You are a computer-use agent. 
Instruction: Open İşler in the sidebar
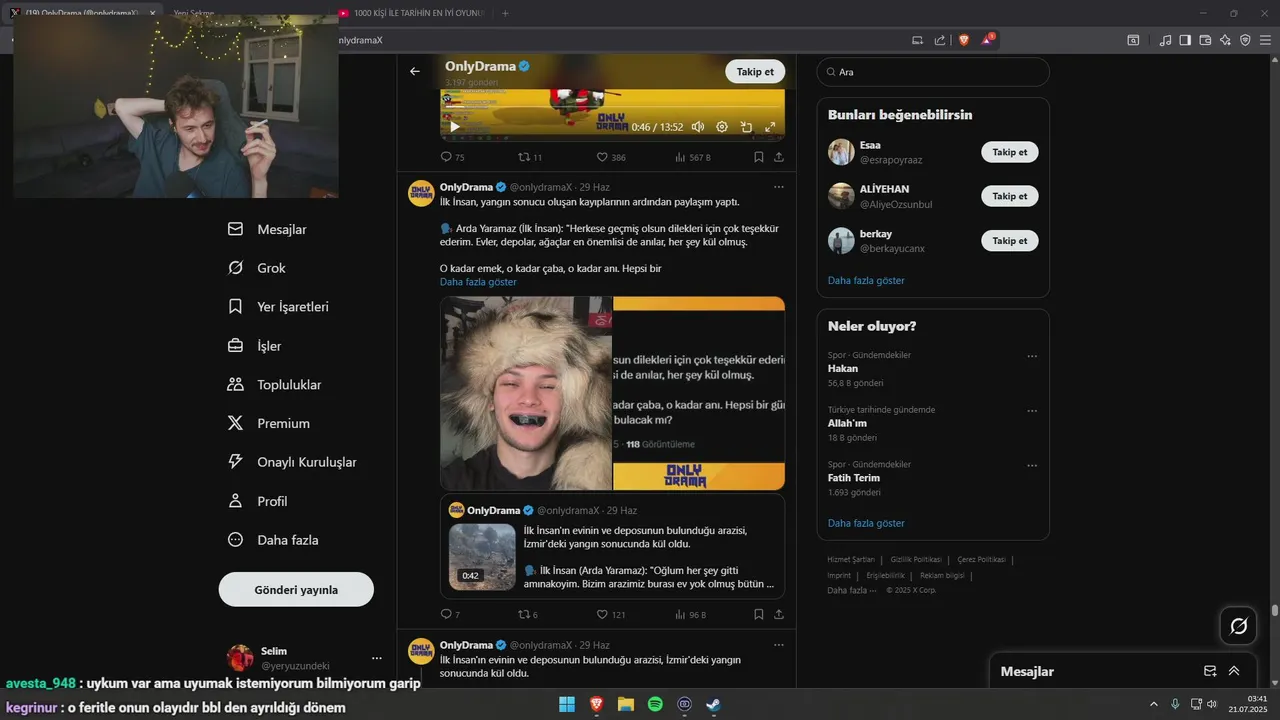[x=254, y=346]
